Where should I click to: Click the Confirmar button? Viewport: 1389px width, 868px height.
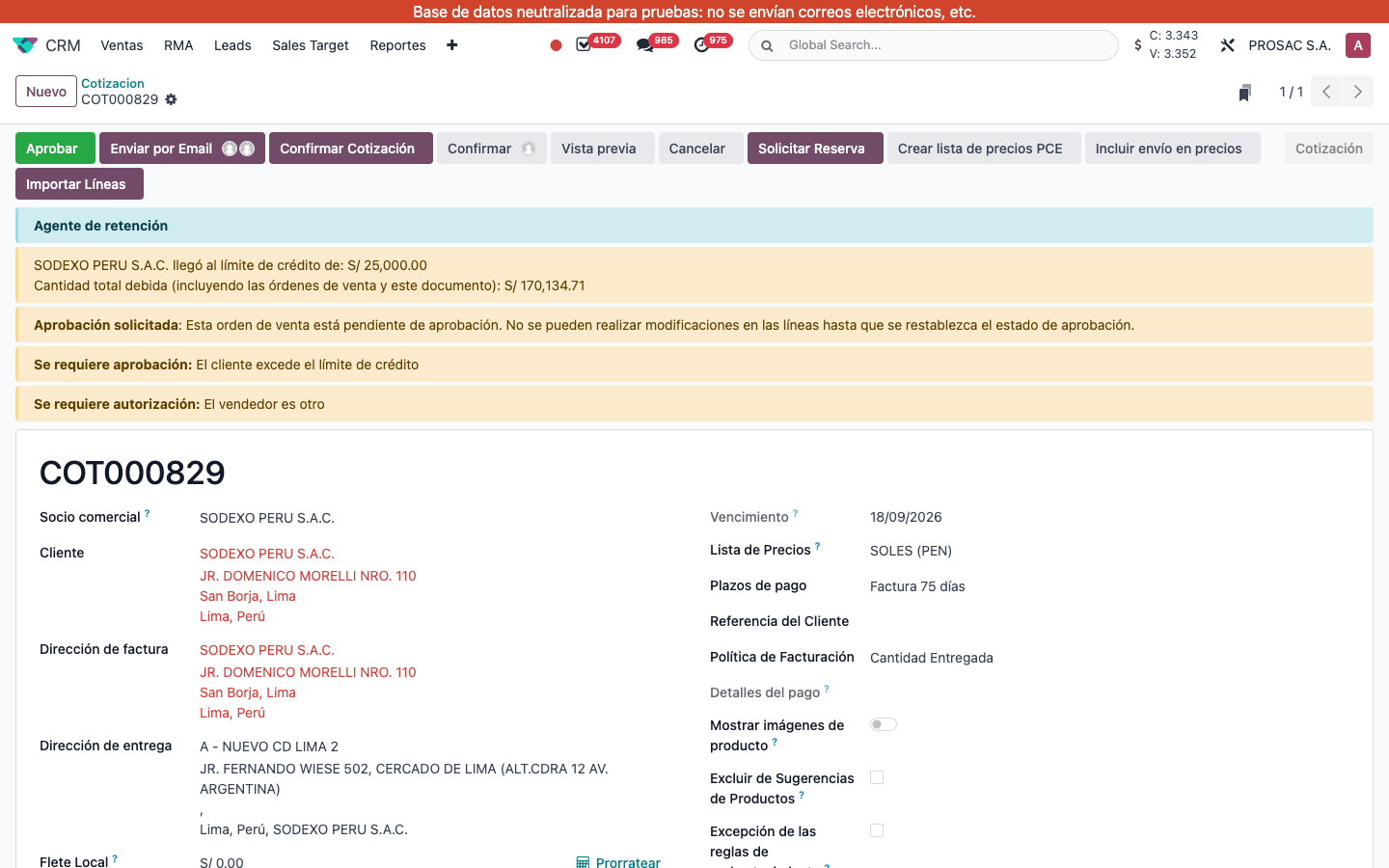492,149
